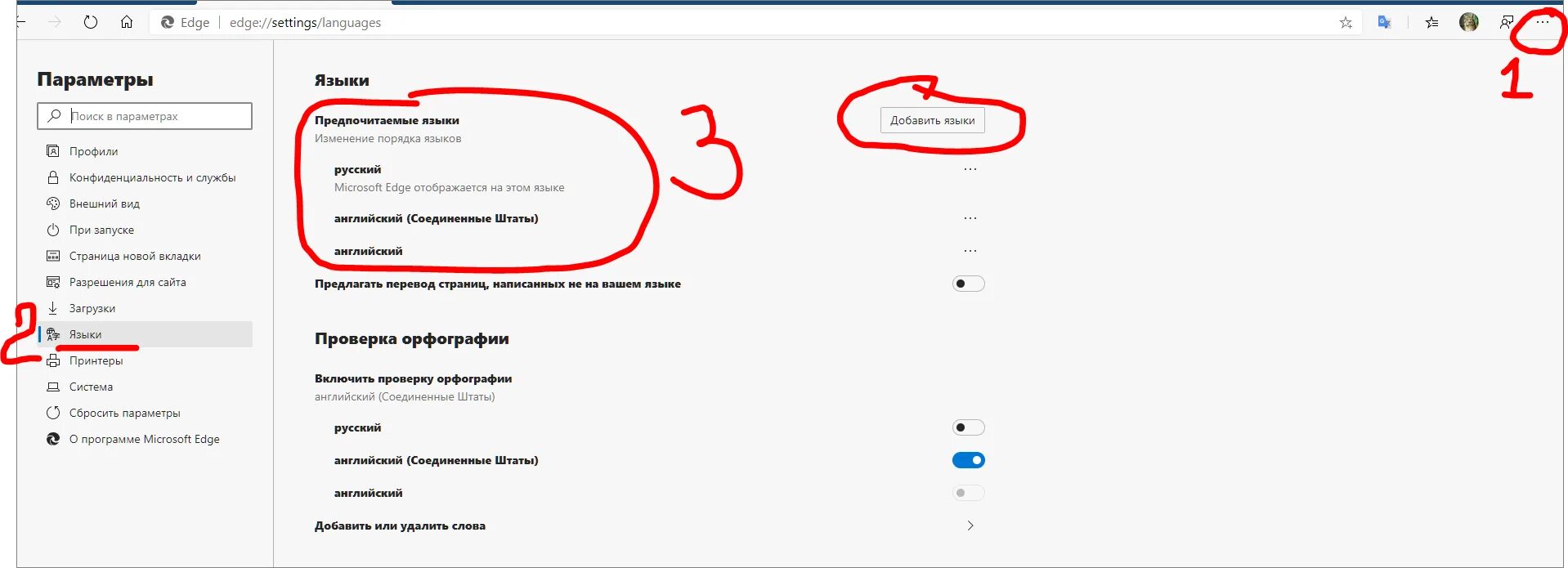Image resolution: width=1568 pixels, height=568 pixels.
Task: Toggle the disabled английский spell check switch
Action: click(969, 493)
